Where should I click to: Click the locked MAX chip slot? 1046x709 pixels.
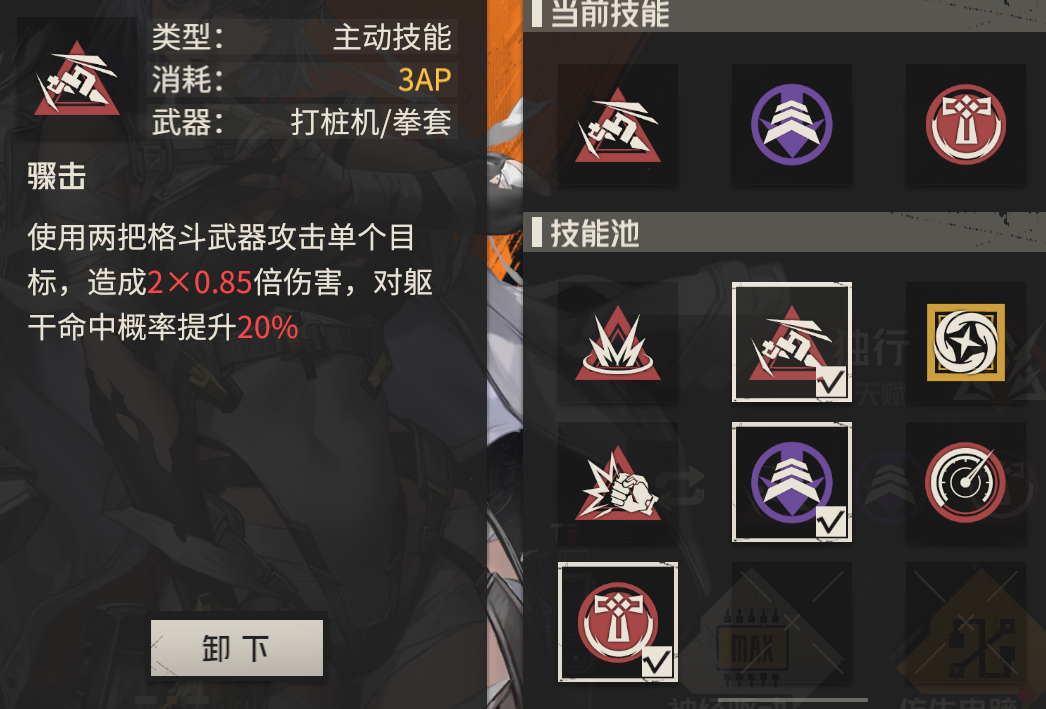tap(792, 622)
